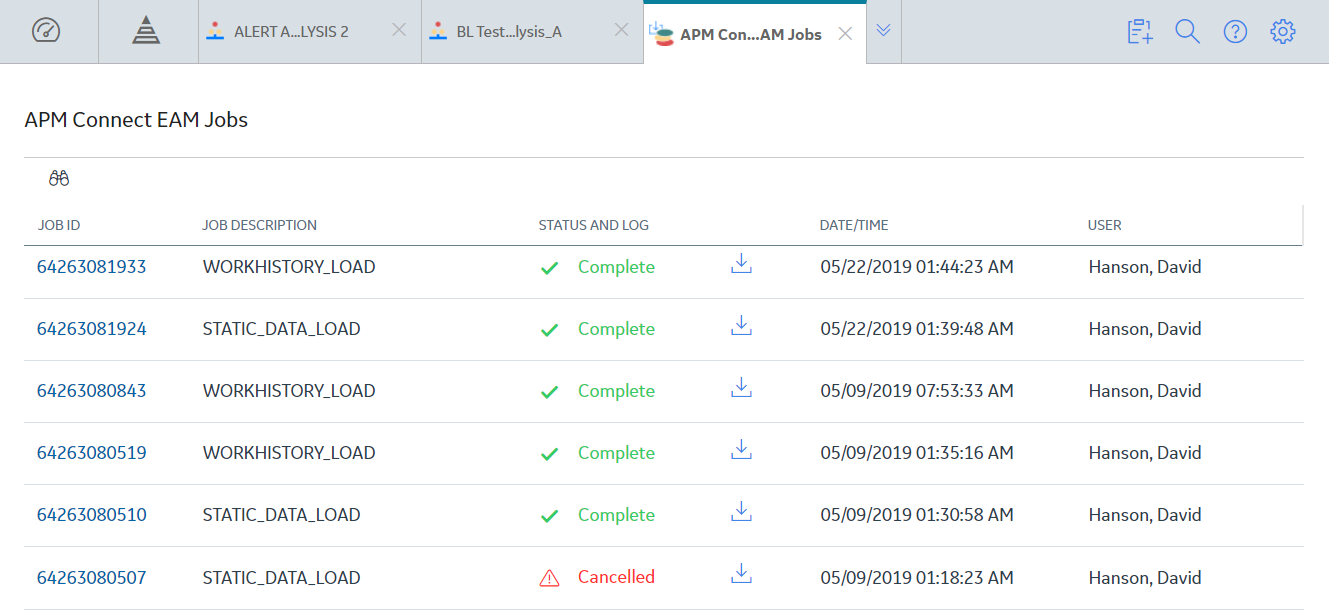This screenshot has width=1329, height=612.
Task: Click user Hanson, David for job 64263081933
Action: (x=1145, y=267)
